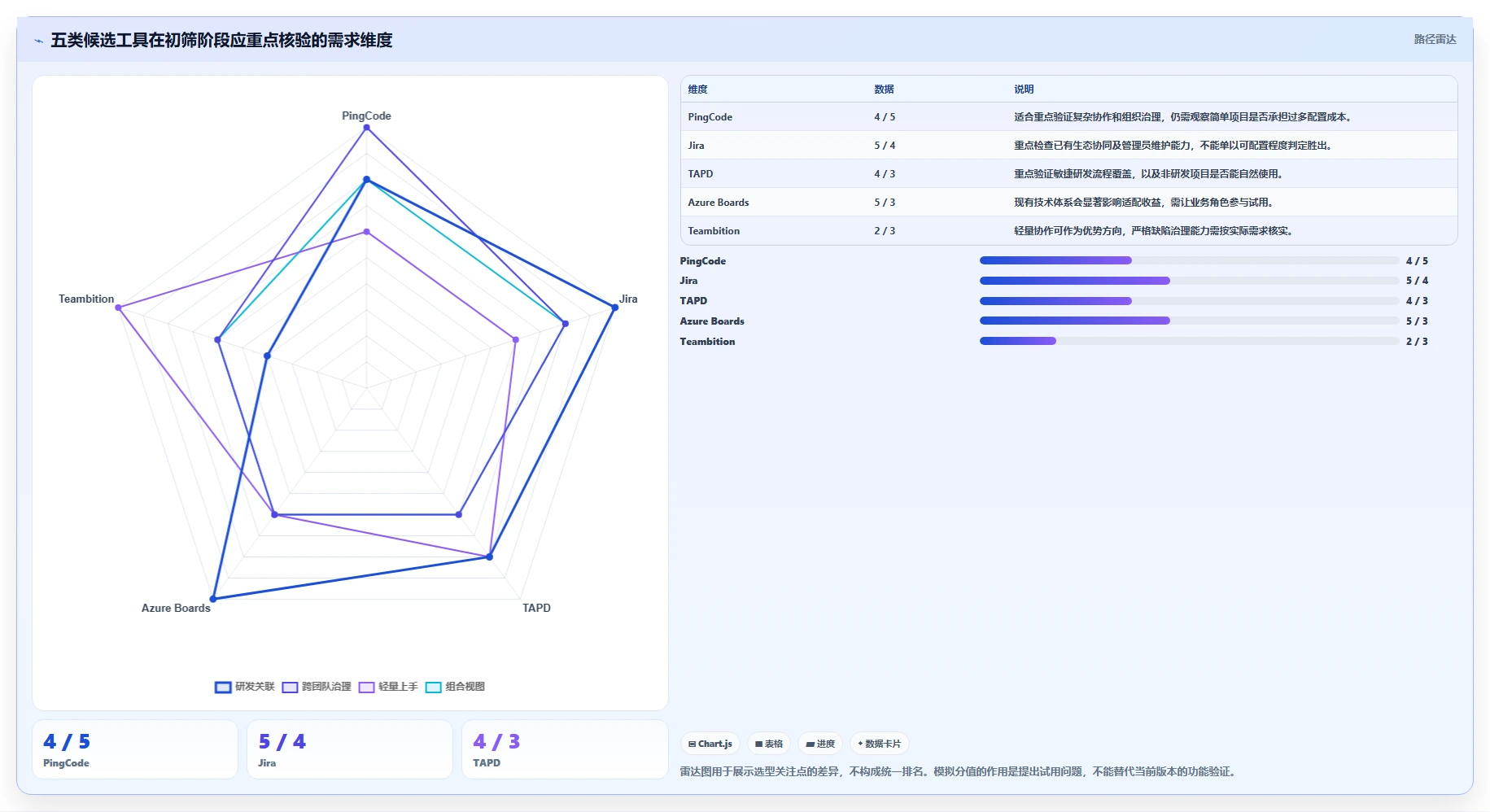Click the description starting 重点验证敏捷研发流程
1490x812 pixels.
(x=1150, y=174)
